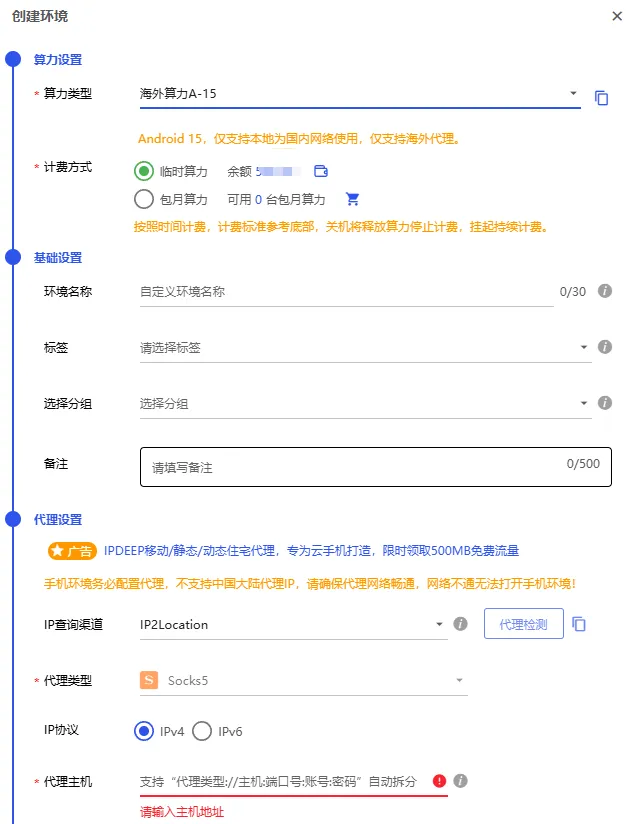This screenshot has height=824, width=636.
Task: Choose the IPv6 protocol radio button
Action: tap(202, 731)
